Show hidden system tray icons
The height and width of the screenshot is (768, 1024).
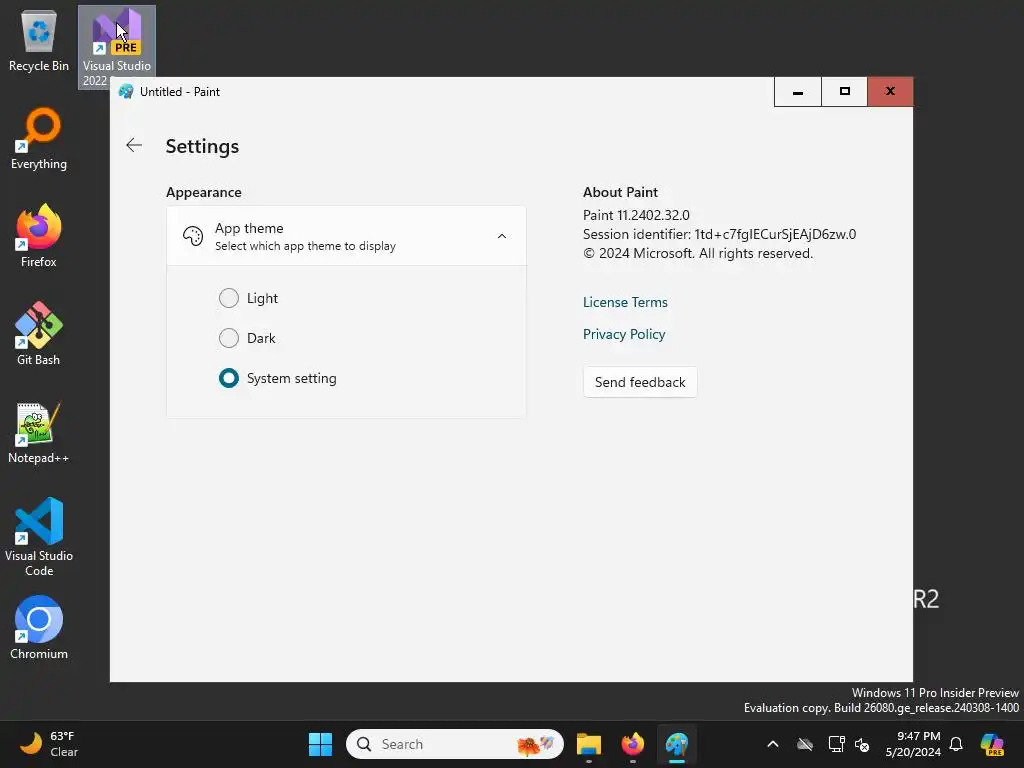click(x=773, y=744)
